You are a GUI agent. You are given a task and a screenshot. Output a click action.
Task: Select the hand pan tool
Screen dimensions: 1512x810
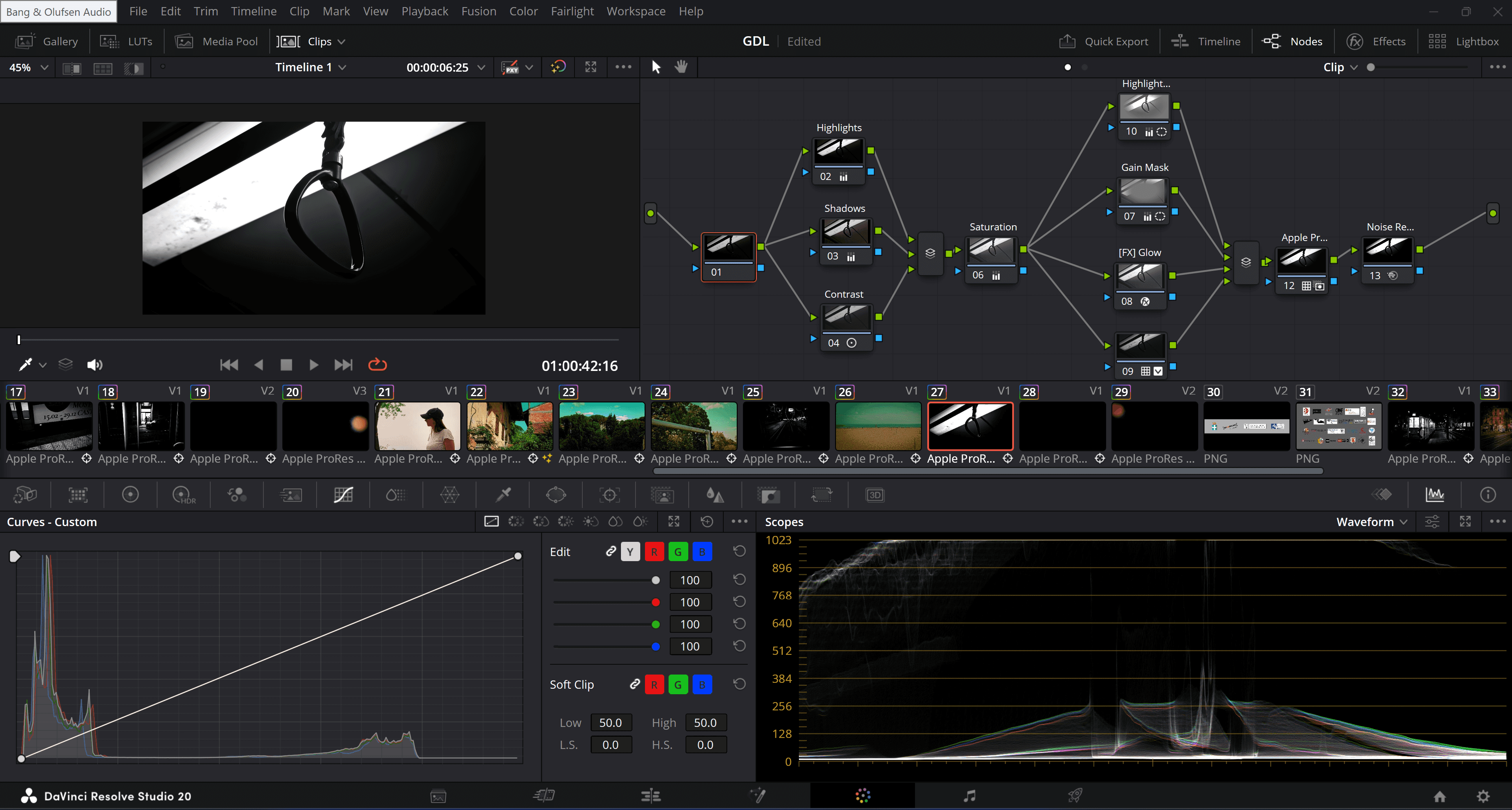click(x=681, y=67)
